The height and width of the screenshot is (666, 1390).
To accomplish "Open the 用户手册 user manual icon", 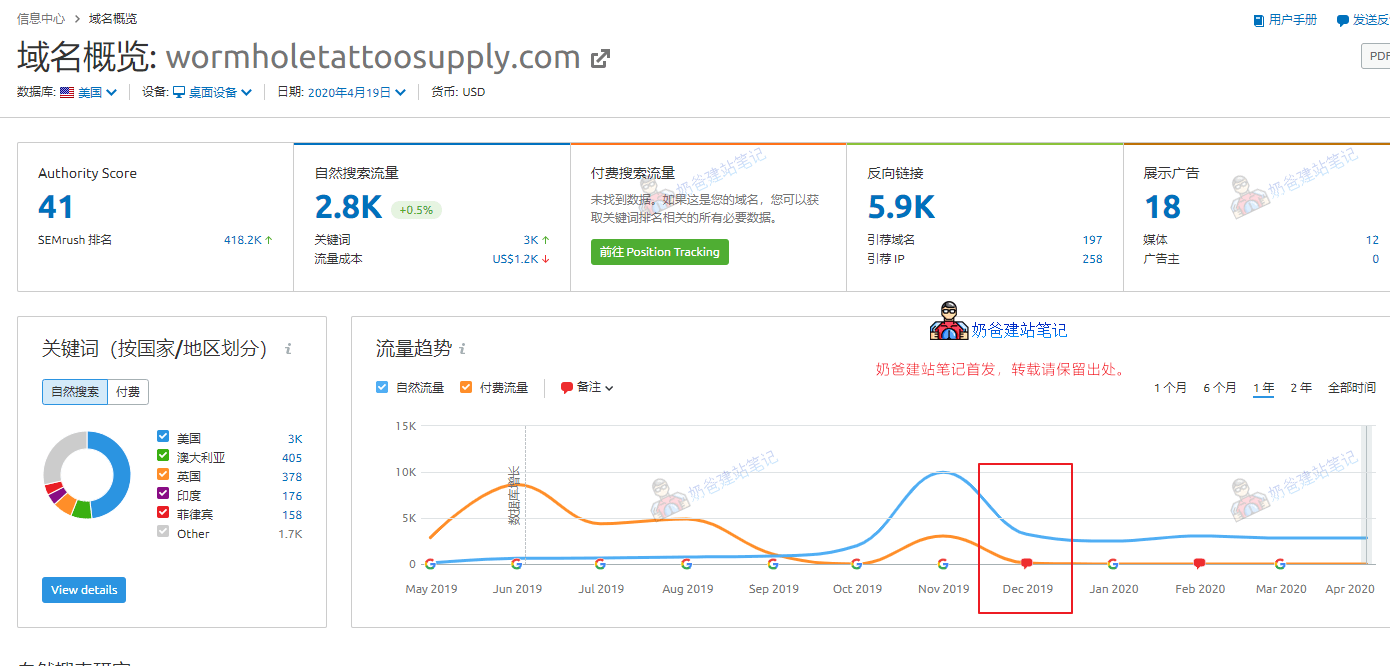I will [1258, 19].
